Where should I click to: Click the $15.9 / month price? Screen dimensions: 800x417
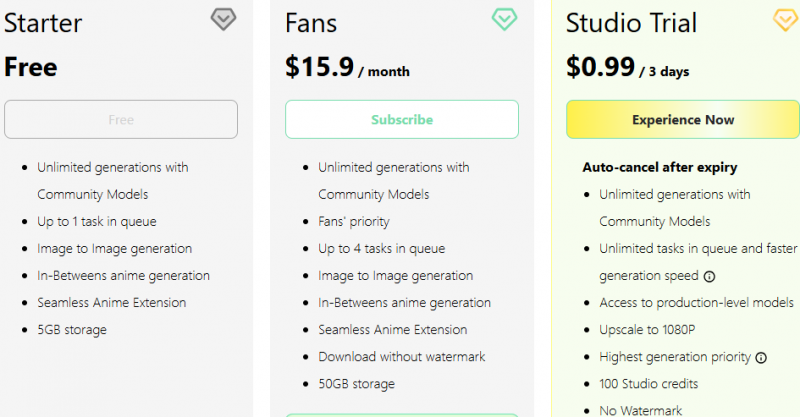pos(346,68)
